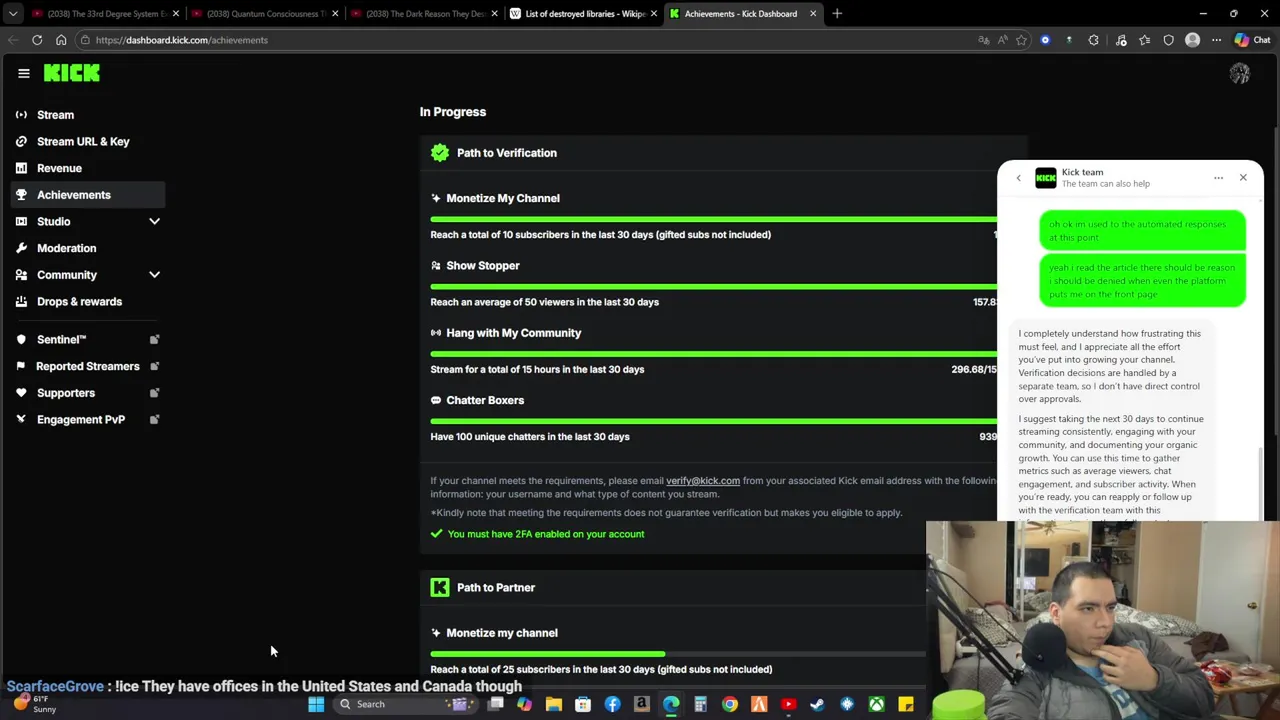
Task: Switch to List of destroyed libraries Wikipedia tab
Action: (x=583, y=14)
